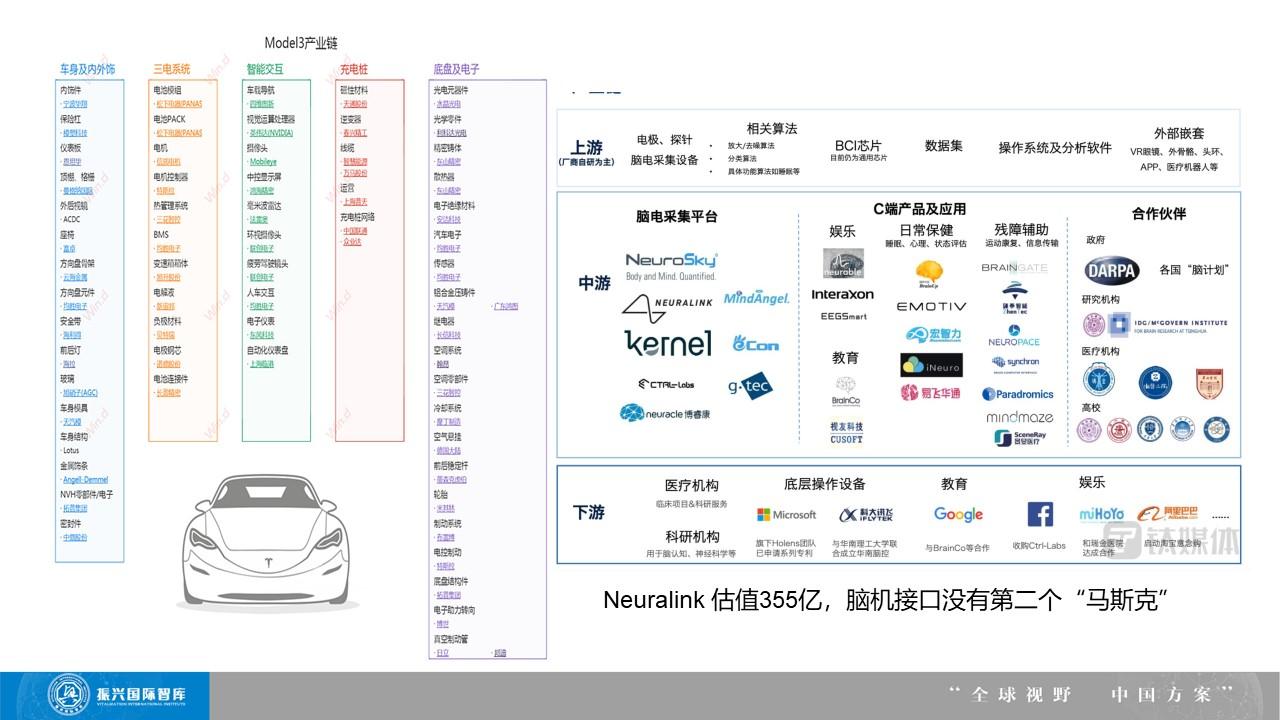Image resolution: width=1280 pixels, height=720 pixels.
Task: Click the 视友科技 CUSOFT logo
Action: coord(846,432)
